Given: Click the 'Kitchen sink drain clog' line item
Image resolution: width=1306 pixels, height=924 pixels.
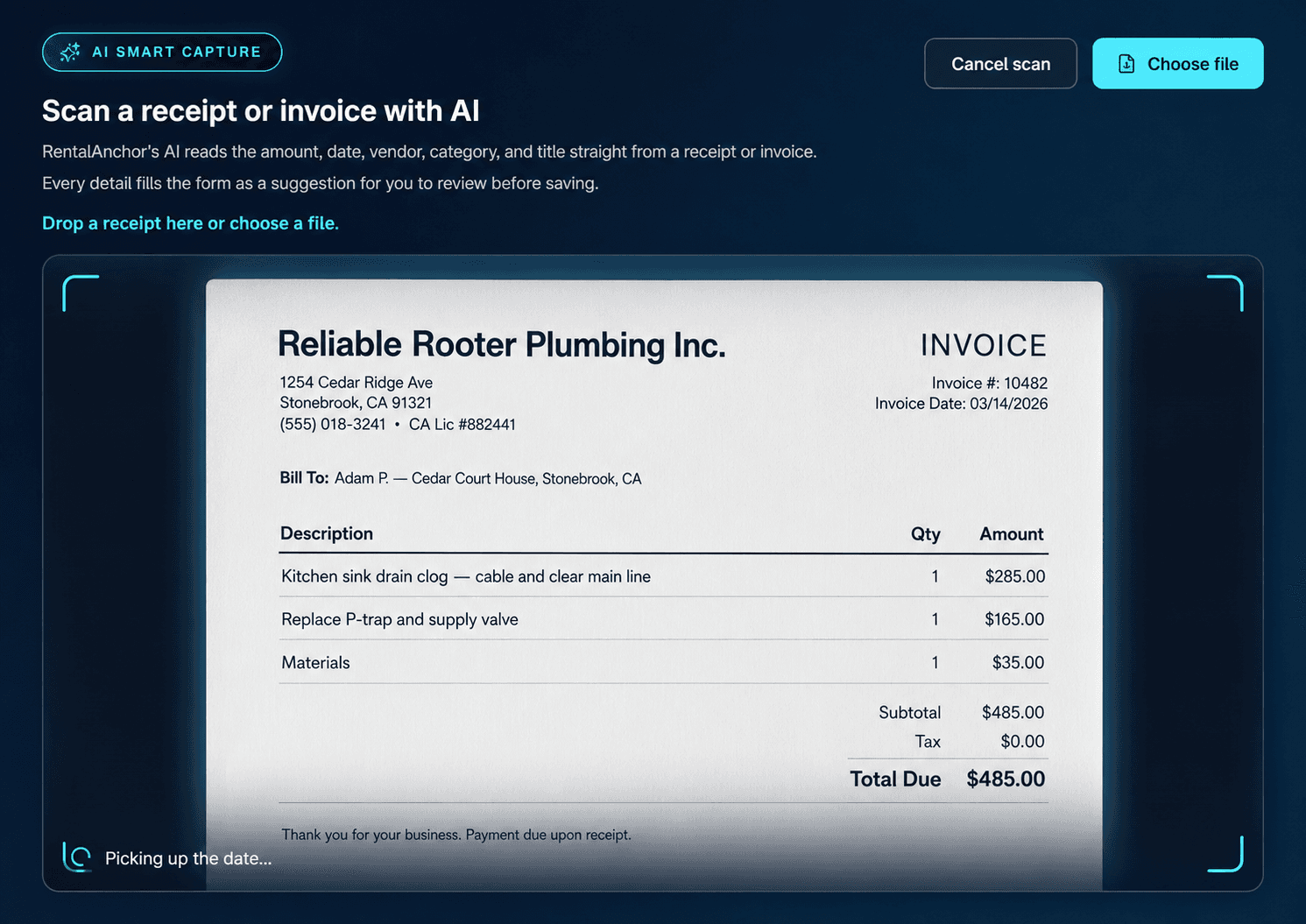Looking at the screenshot, I should tap(465, 576).
